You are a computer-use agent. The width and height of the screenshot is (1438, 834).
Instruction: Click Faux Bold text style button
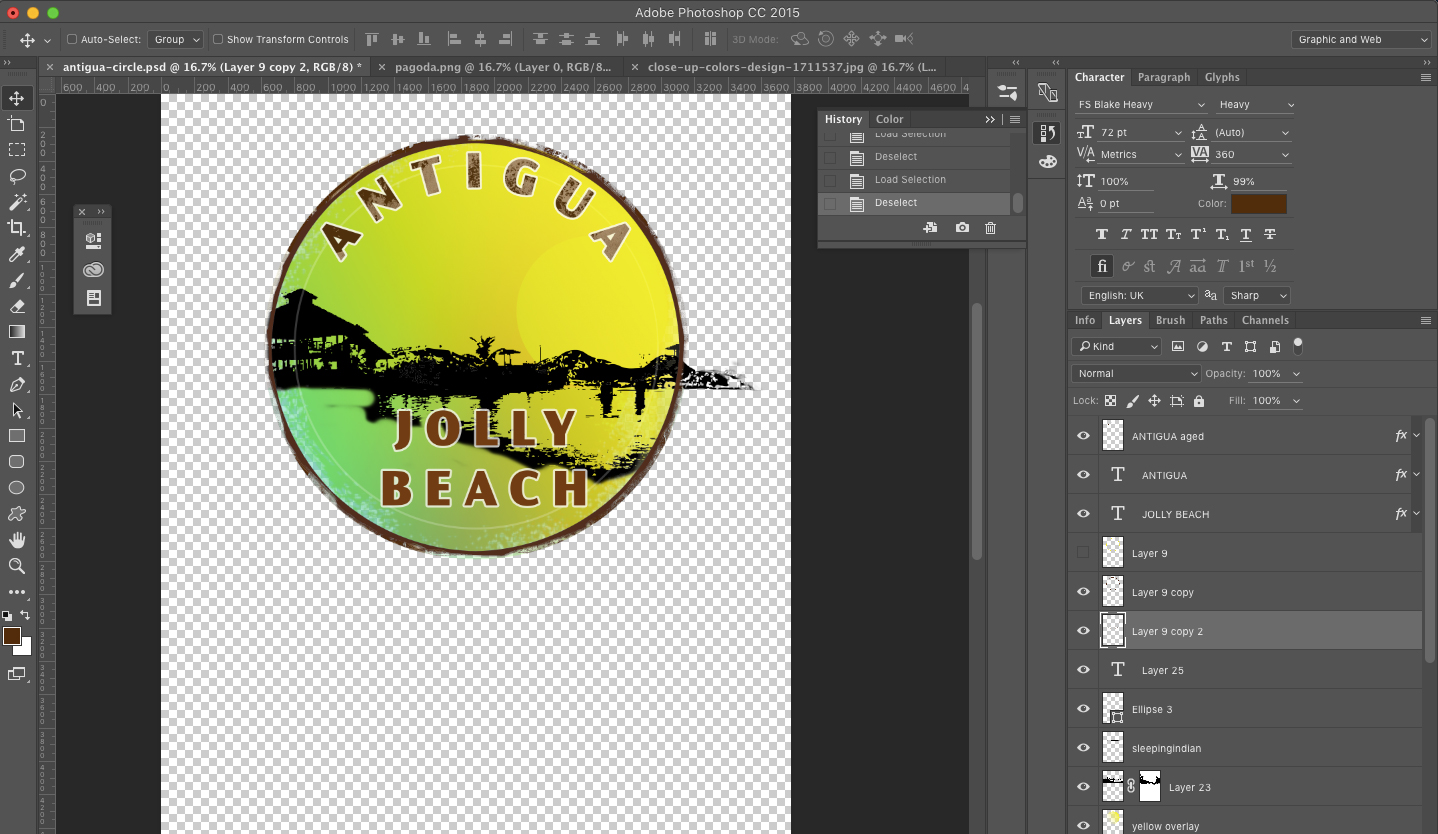1102,235
